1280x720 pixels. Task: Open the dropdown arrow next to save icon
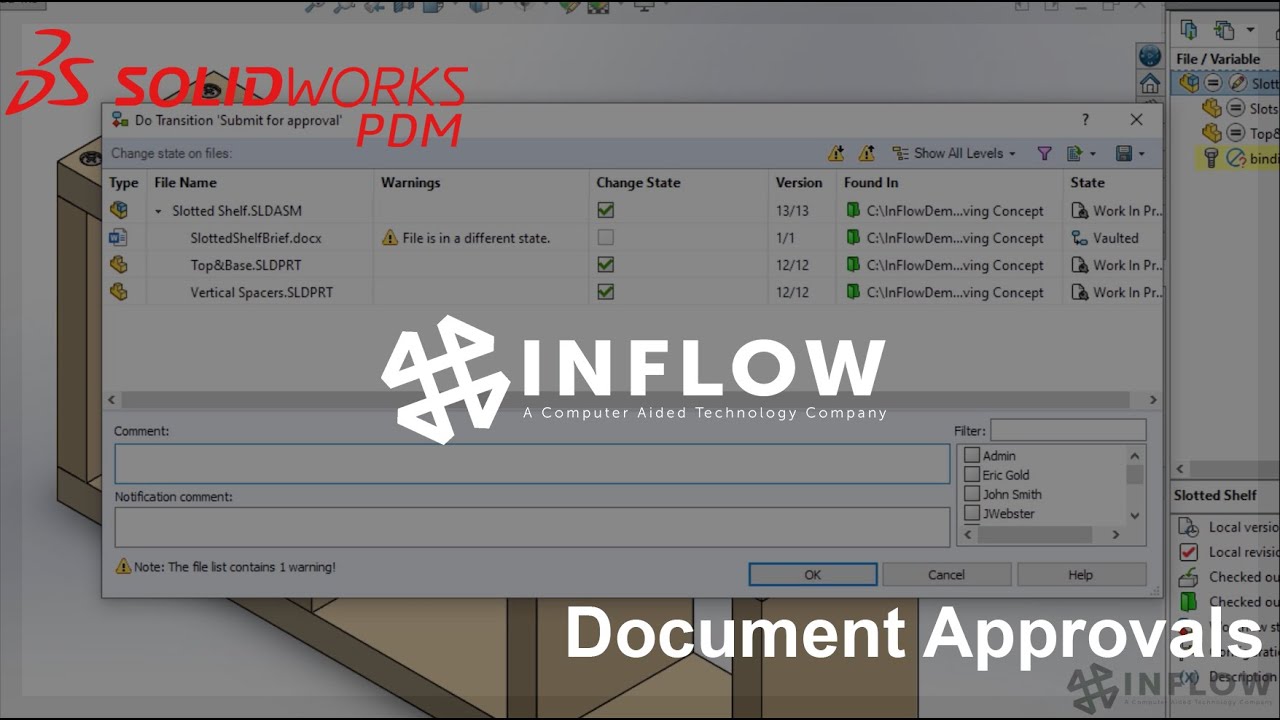1142,154
